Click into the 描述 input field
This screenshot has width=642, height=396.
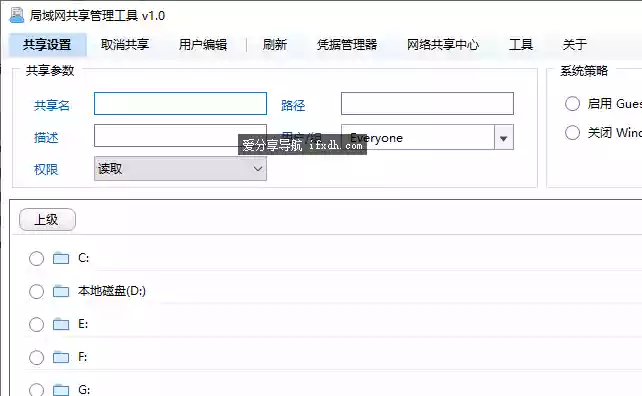180,136
